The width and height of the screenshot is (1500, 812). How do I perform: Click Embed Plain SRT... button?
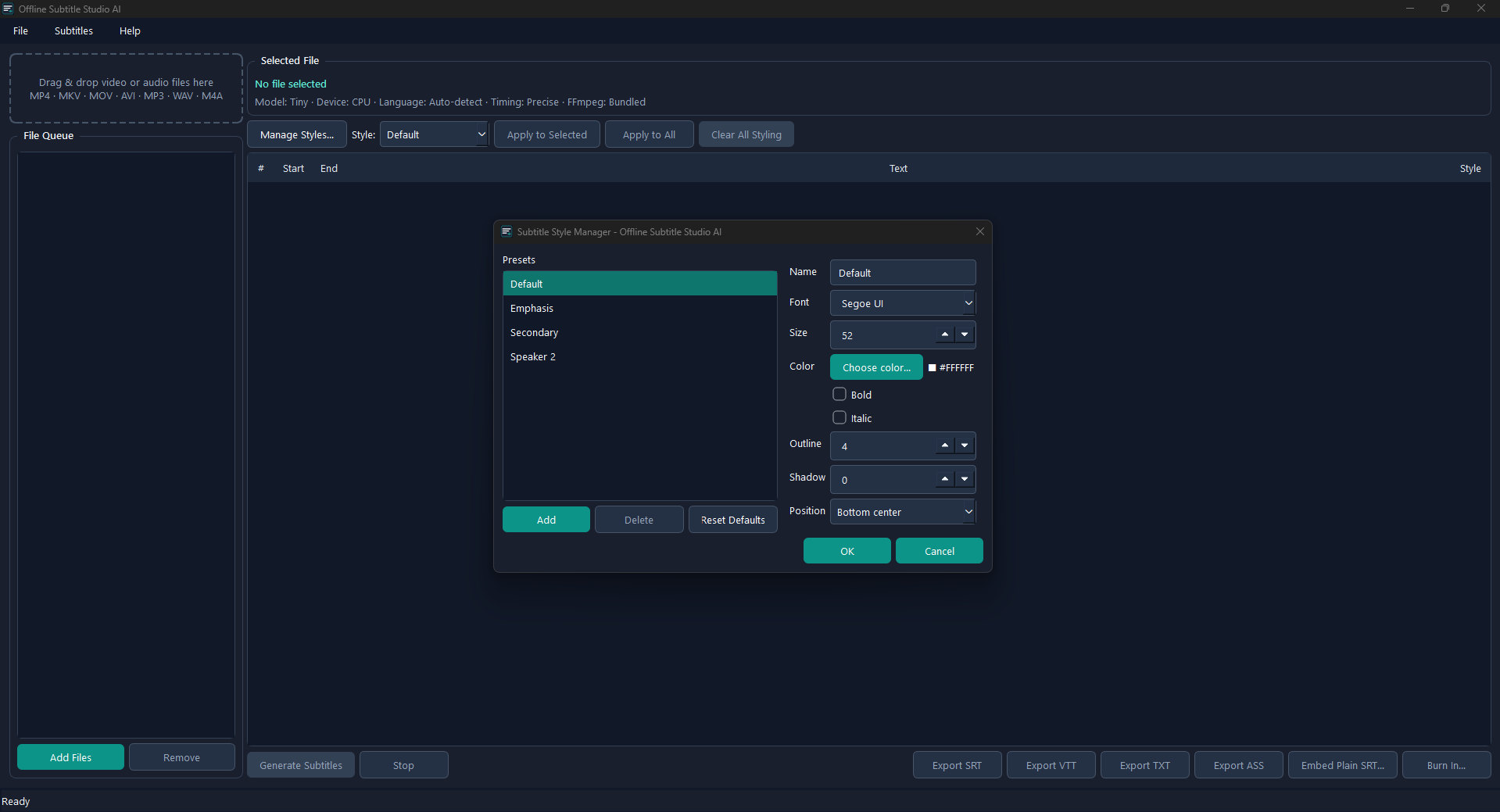(x=1343, y=765)
